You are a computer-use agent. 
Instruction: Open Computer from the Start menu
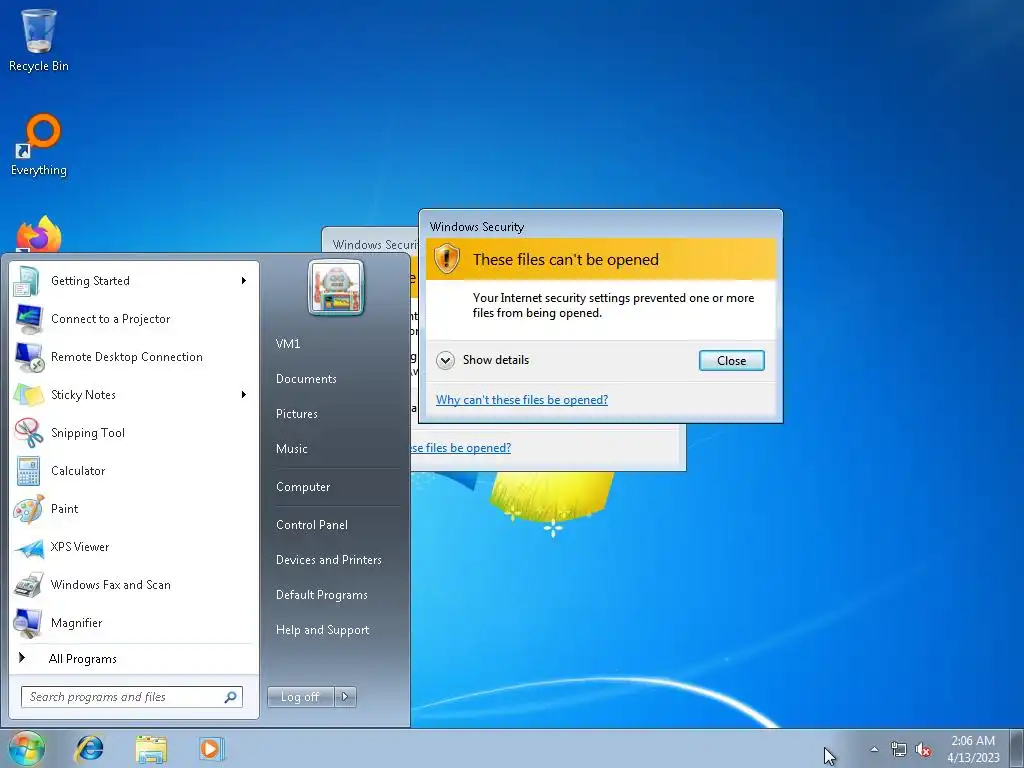(303, 487)
